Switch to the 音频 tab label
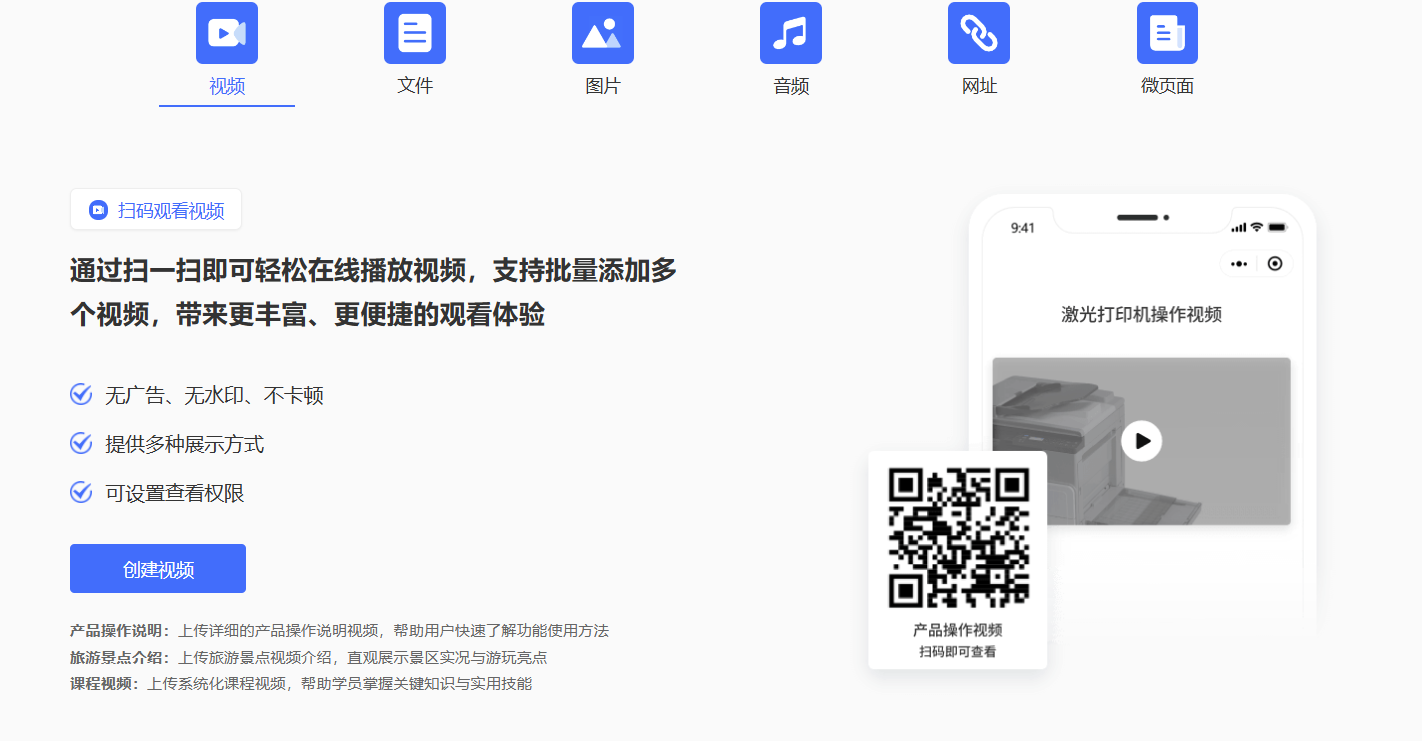This screenshot has height=741, width=1422. point(791,86)
